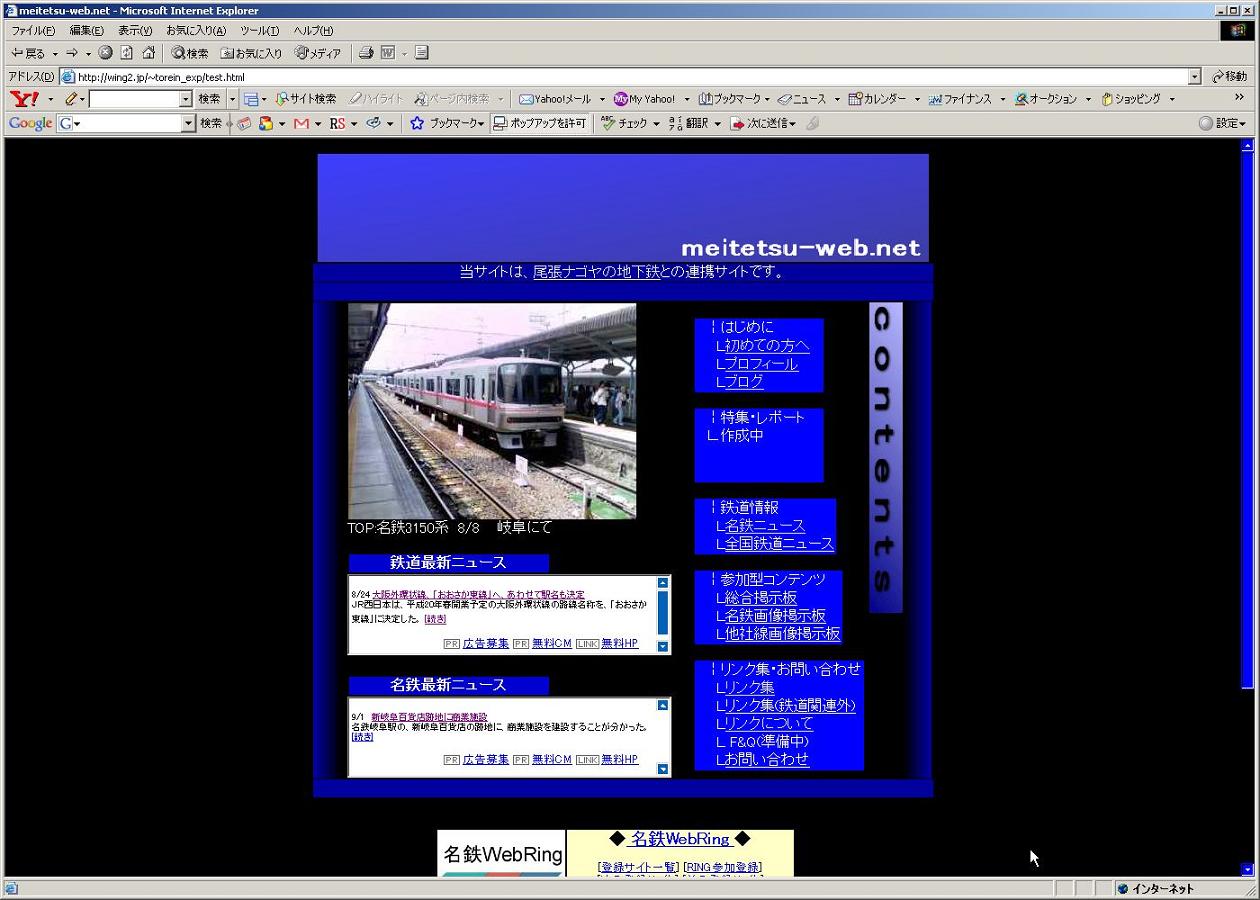Print the page with printer icon
The image size is (1260, 900).
tap(366, 53)
